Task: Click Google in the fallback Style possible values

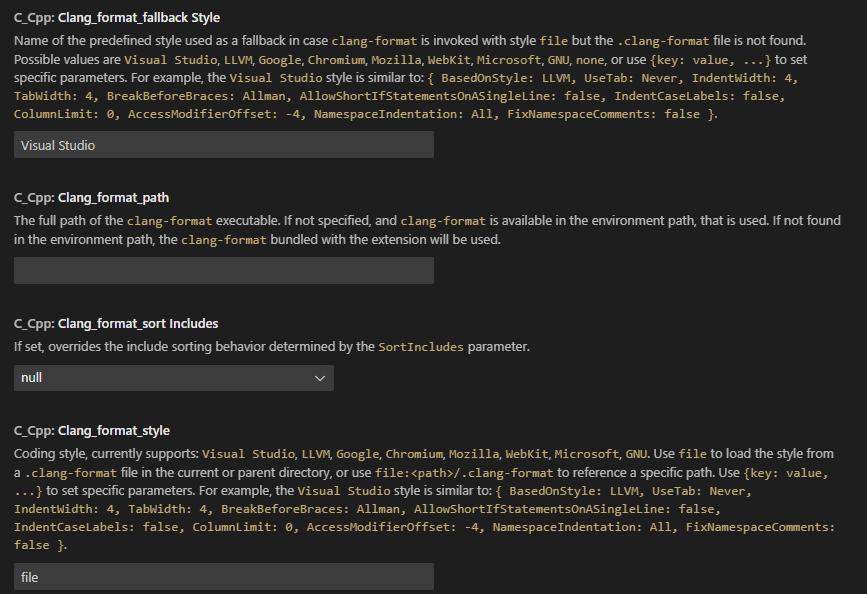Action: coord(280,60)
